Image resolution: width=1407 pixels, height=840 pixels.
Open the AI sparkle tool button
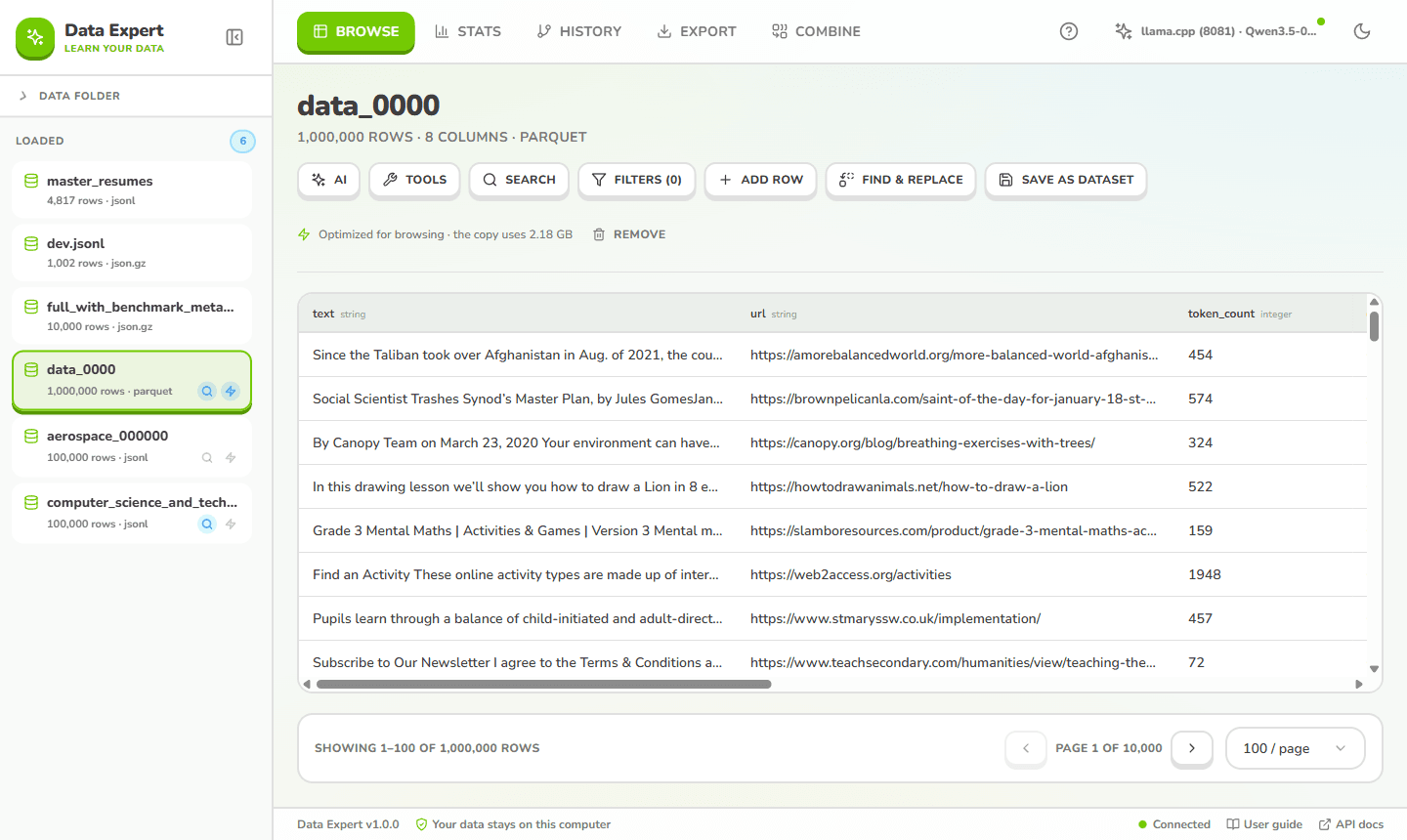(329, 180)
